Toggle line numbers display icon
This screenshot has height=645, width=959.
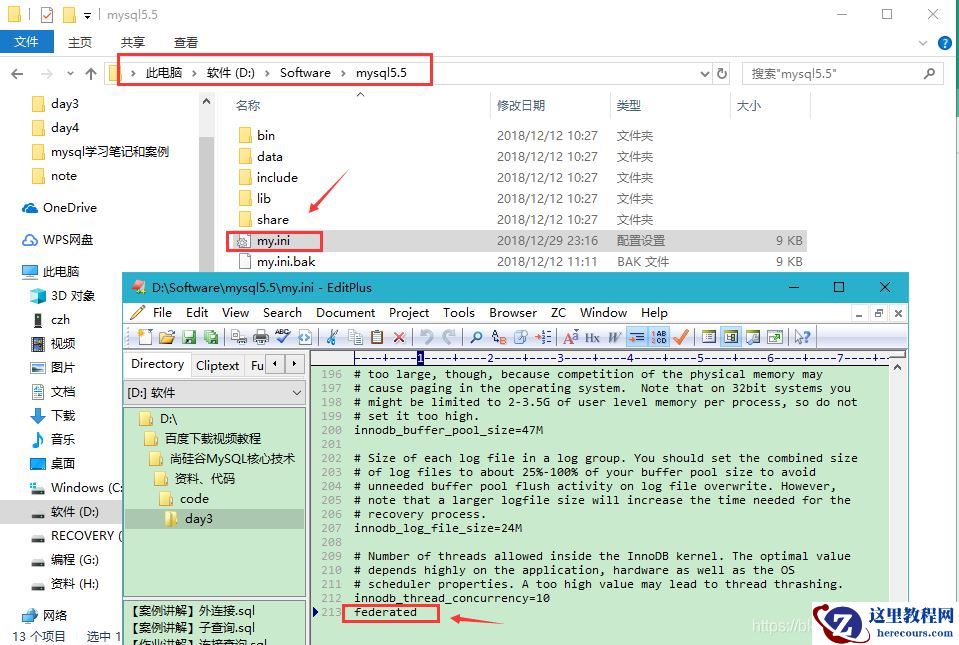pos(660,337)
